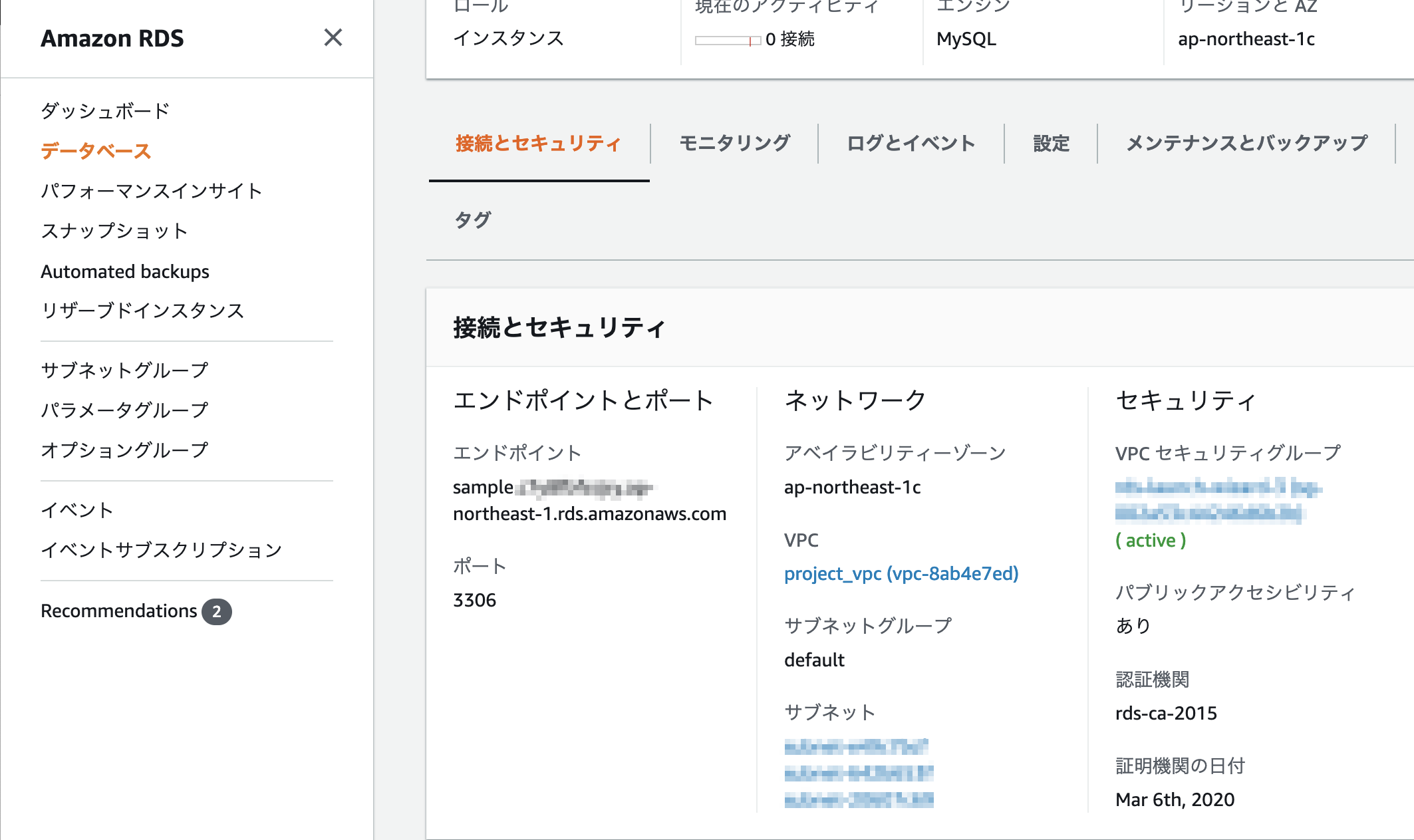
Task: Select engine value MySQL
Action: coord(966,39)
